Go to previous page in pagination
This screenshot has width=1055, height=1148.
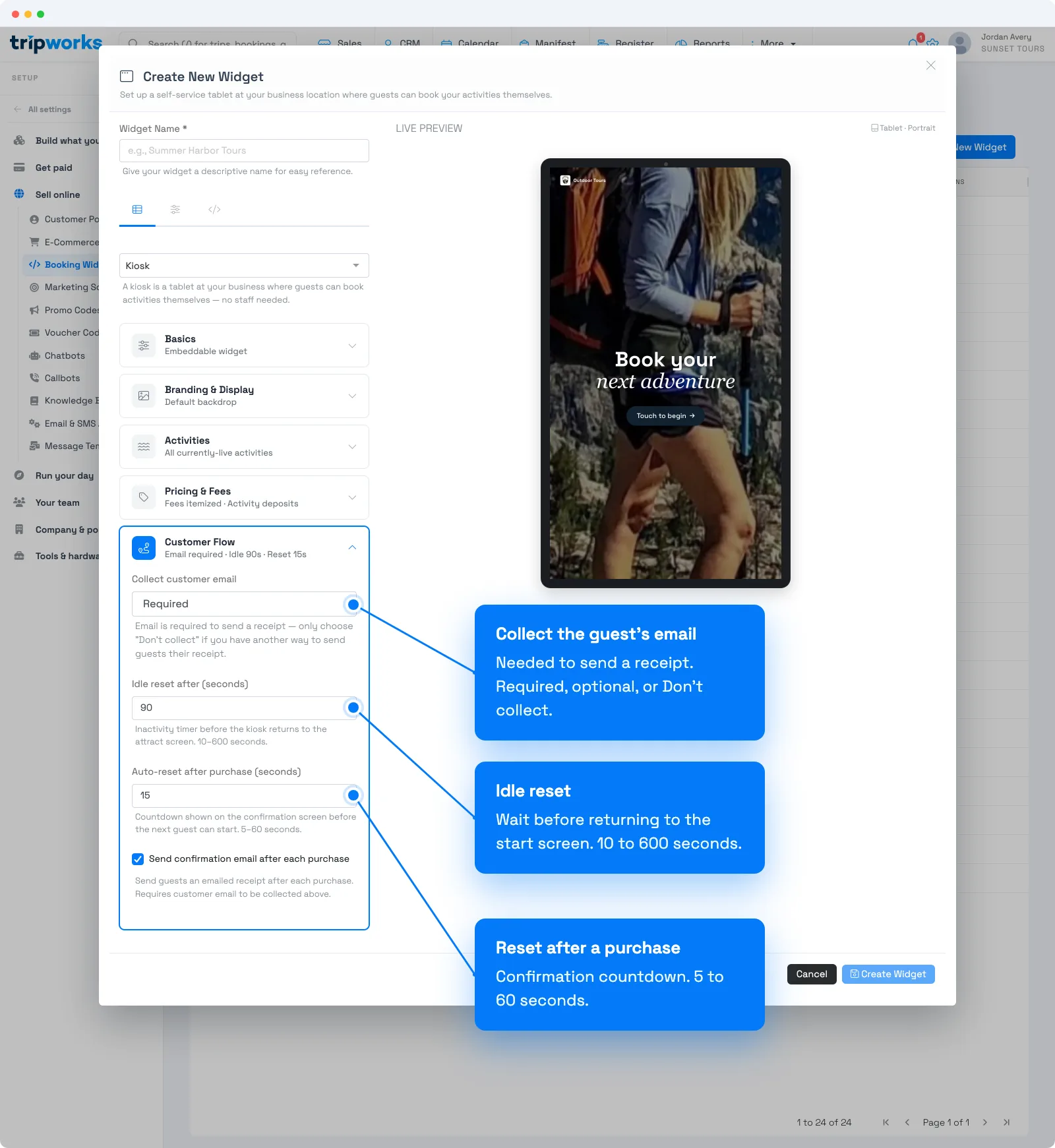[907, 1122]
